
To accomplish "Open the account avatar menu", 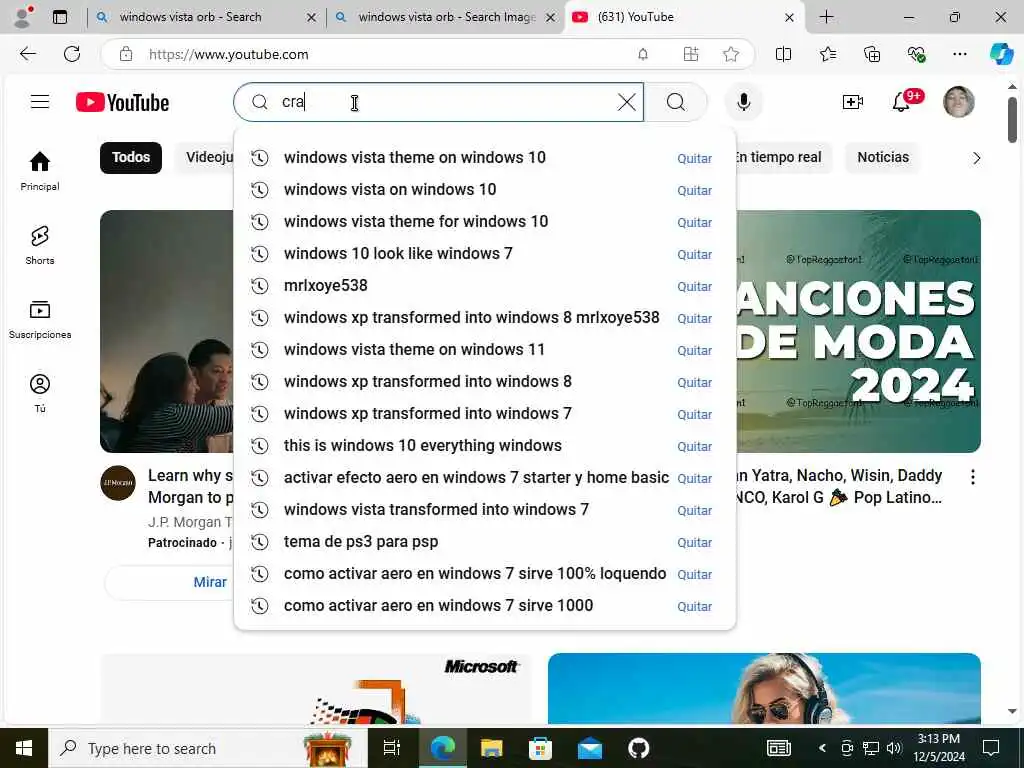I will tap(959, 102).
